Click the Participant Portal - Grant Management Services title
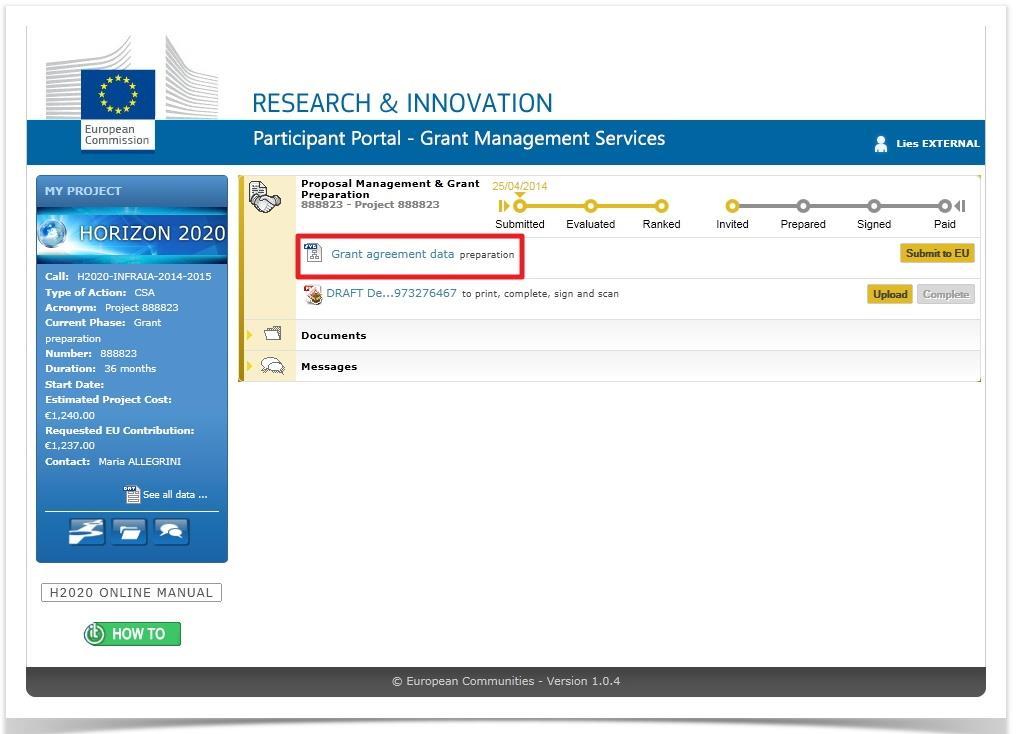Screen dimensions: 1020x734 click(x=459, y=139)
